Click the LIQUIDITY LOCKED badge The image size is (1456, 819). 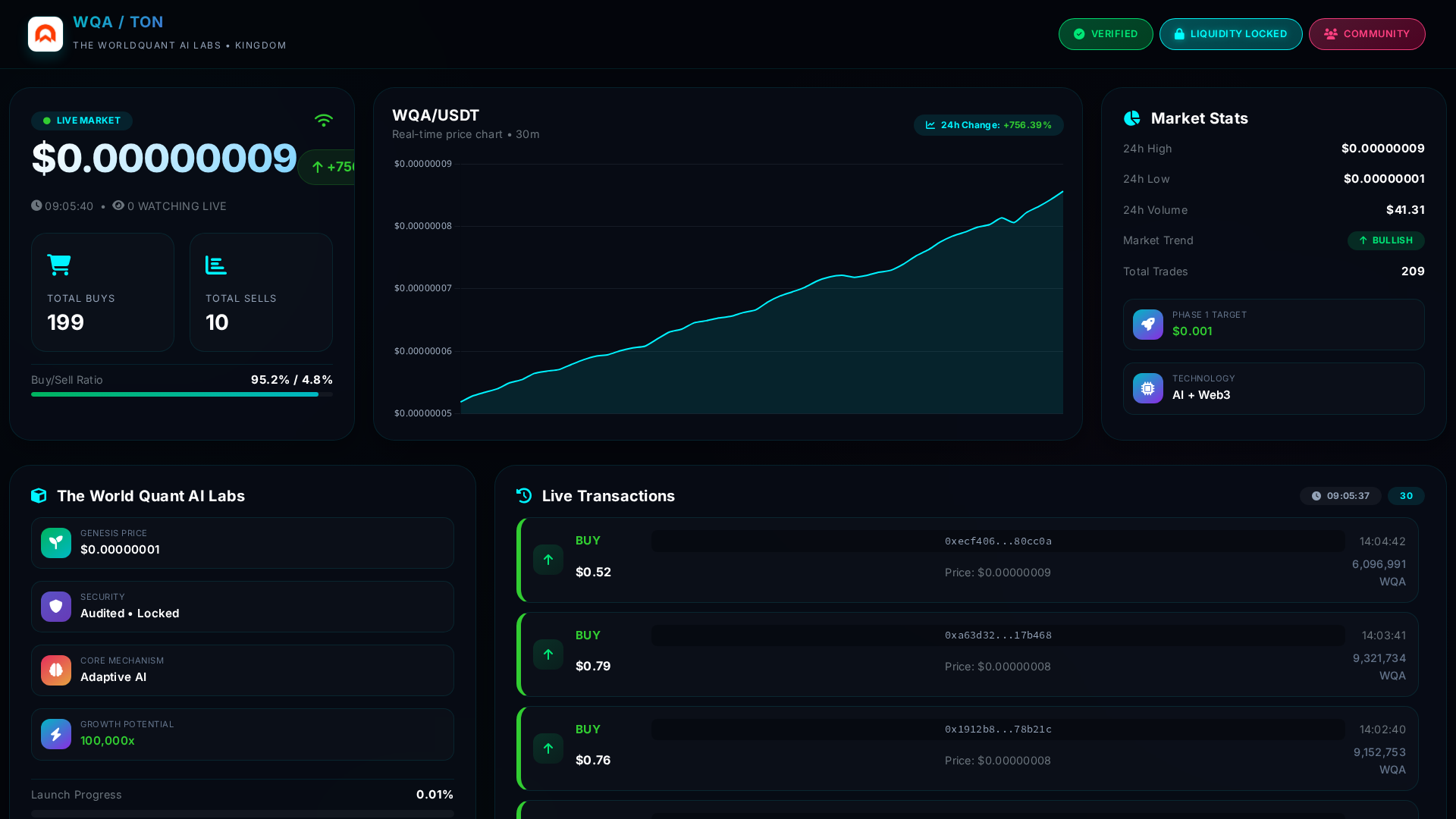point(1231,33)
